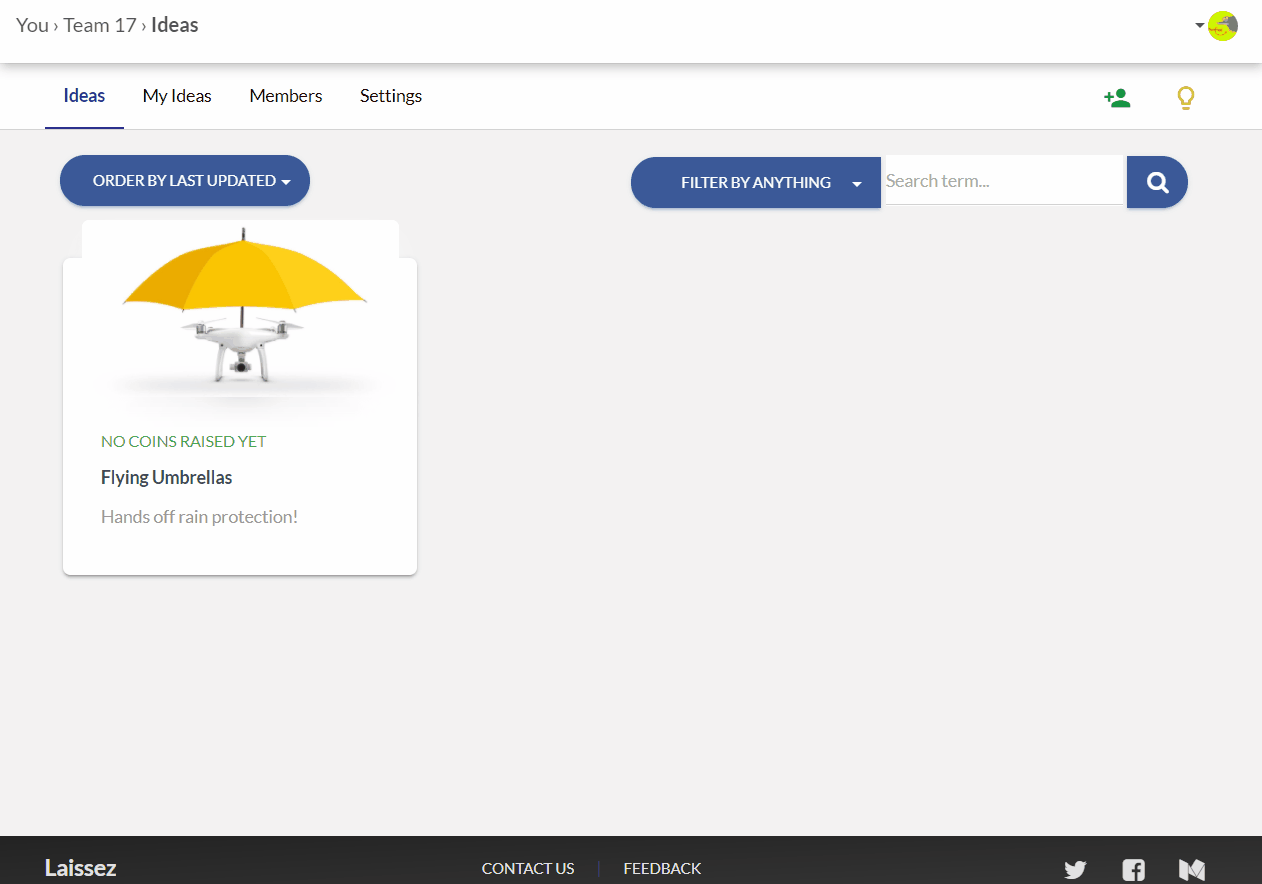The height and width of the screenshot is (884, 1262).
Task: Click the Feedback footer link
Action: tap(662, 868)
